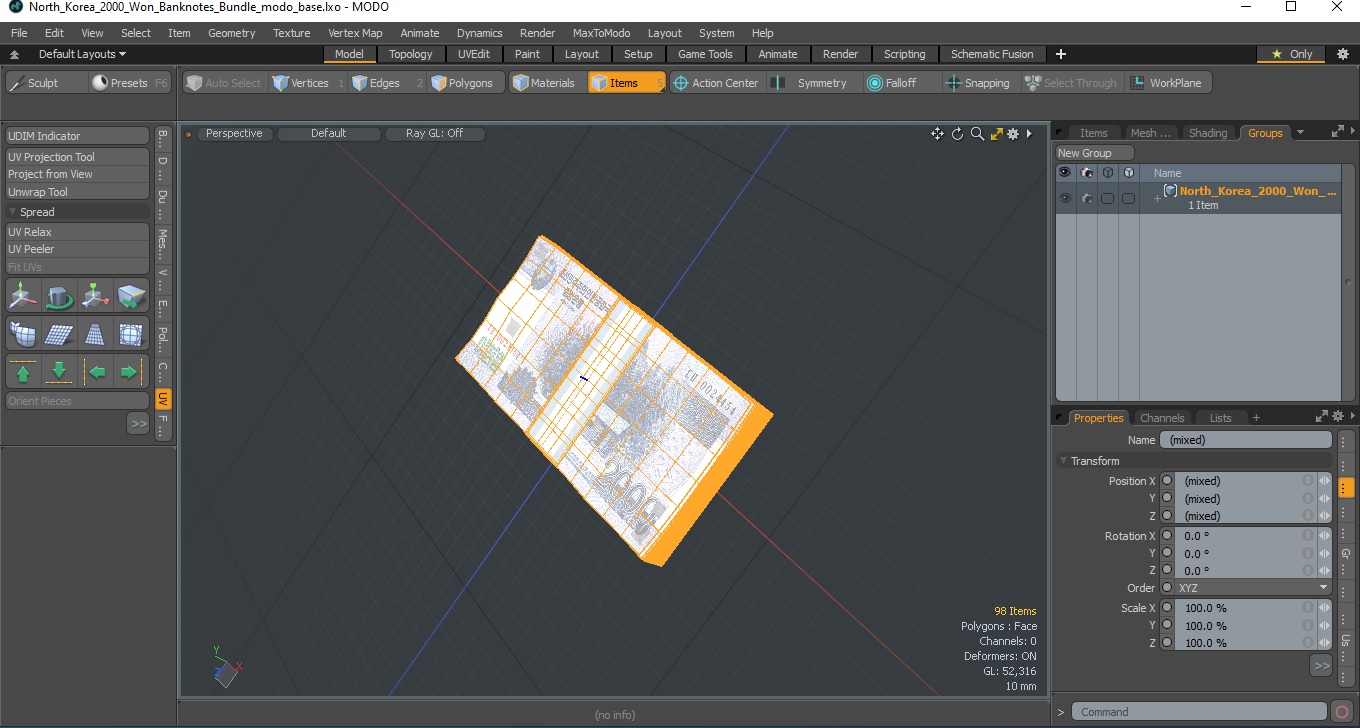Click the Presets button

tap(129, 83)
